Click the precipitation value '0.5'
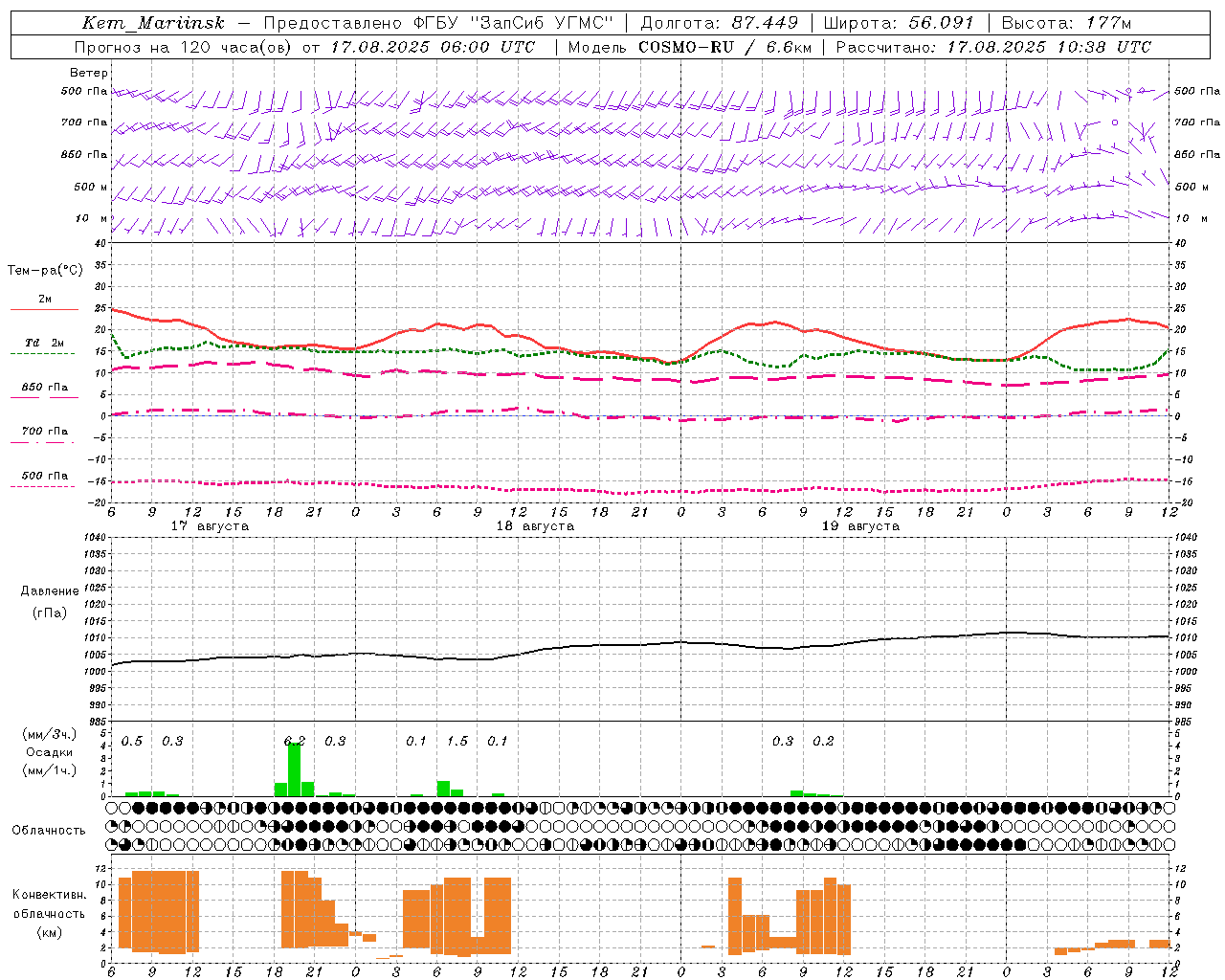 click(x=132, y=742)
